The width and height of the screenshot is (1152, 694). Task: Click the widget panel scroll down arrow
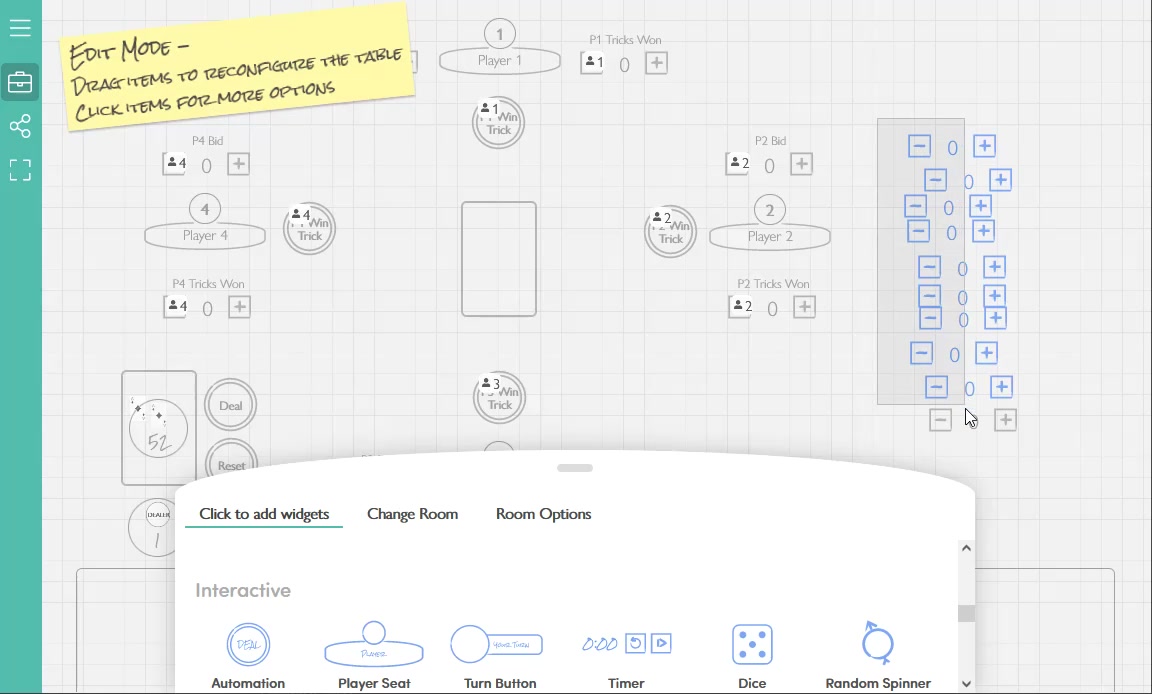[x=966, y=684]
